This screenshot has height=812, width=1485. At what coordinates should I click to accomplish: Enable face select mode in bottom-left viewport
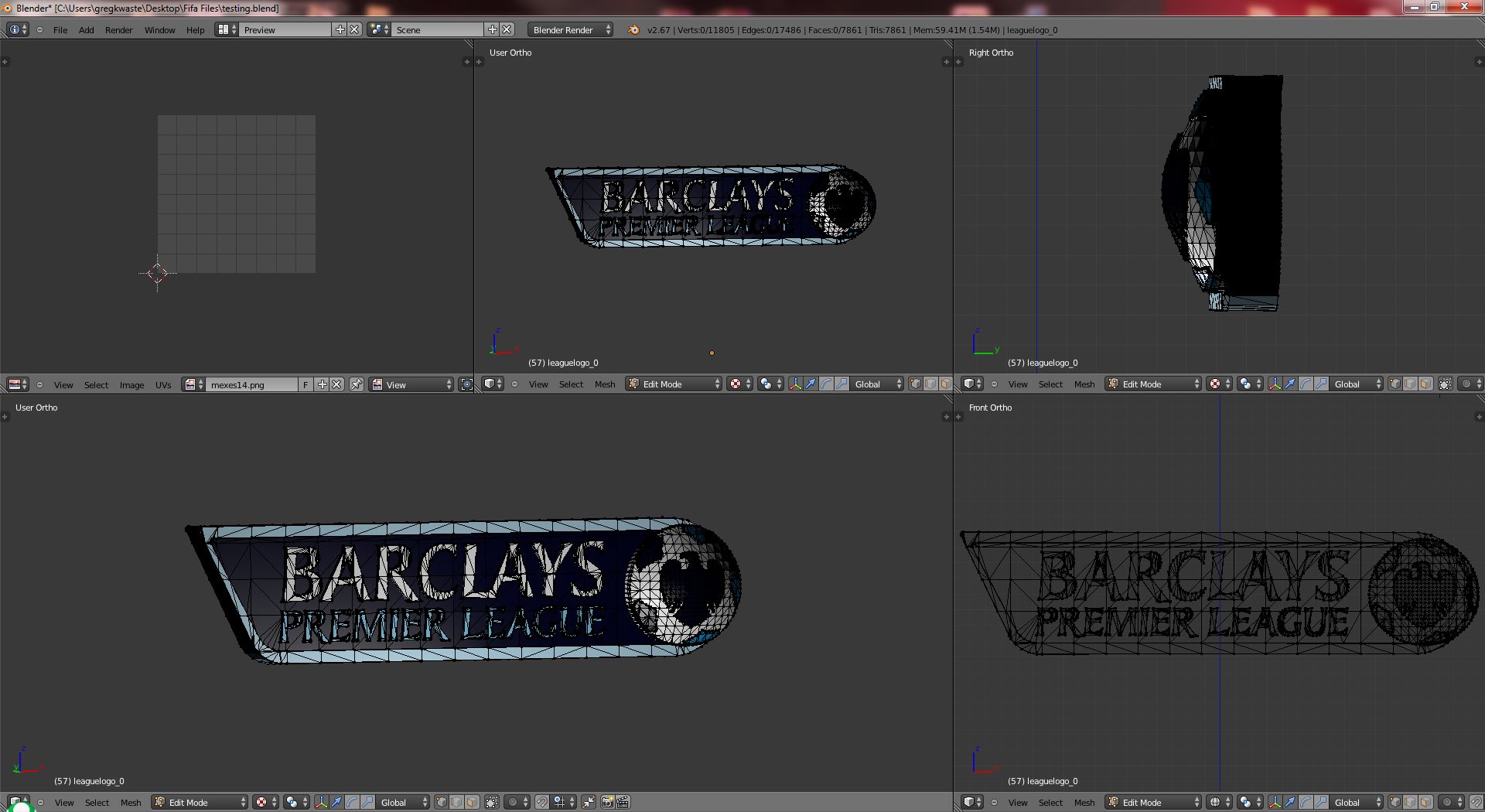(472, 802)
